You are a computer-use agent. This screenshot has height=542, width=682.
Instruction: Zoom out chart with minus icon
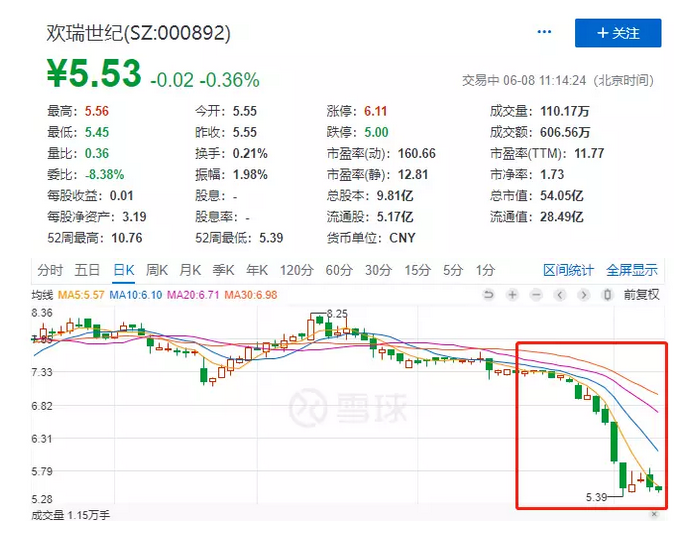click(536, 295)
